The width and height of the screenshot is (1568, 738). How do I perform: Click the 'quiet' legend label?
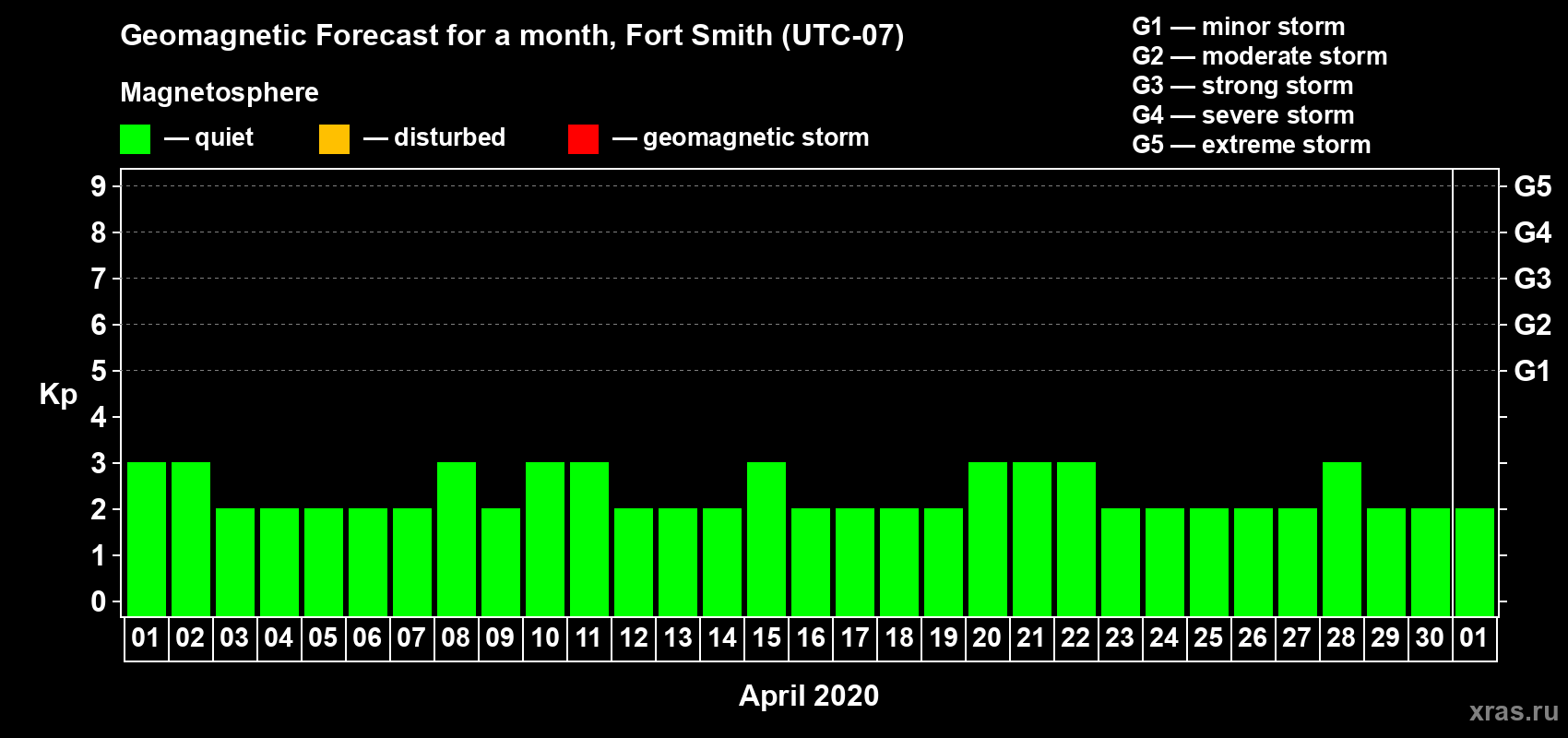pos(224,137)
